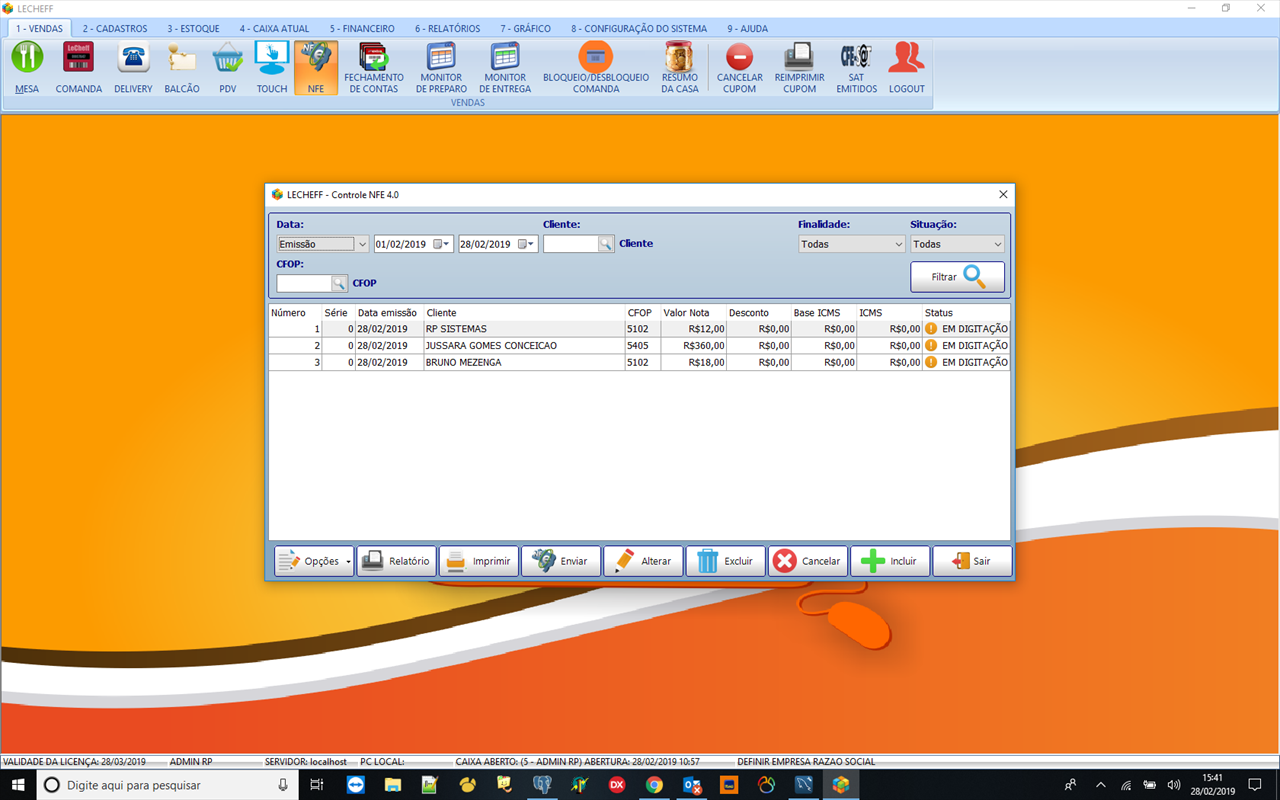Open the 6 - Relatórios tab
This screenshot has width=1280, height=800.
447,29
